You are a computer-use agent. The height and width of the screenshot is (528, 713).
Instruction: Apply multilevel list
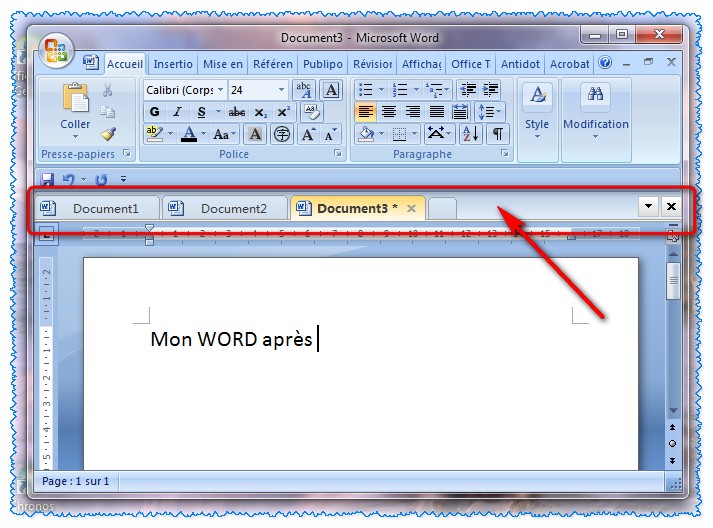[x=435, y=90]
